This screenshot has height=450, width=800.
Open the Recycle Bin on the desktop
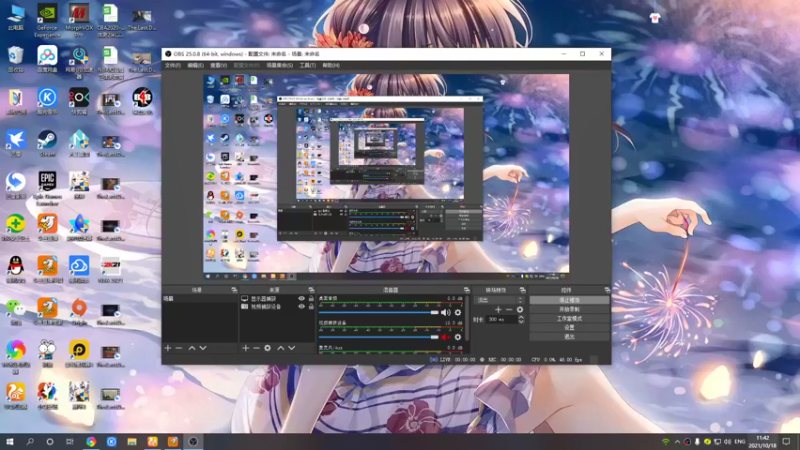point(16,59)
